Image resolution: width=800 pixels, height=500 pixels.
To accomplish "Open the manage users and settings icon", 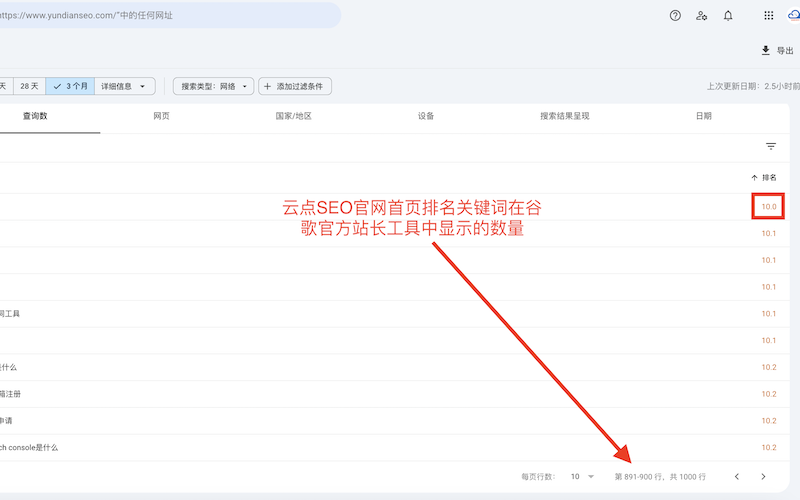I will [x=702, y=16].
